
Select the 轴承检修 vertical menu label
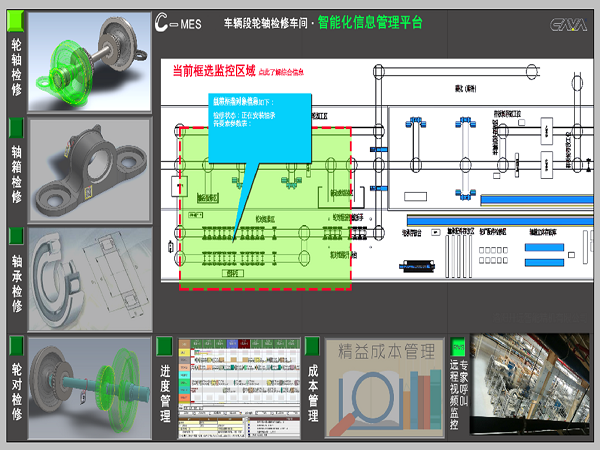click(x=16, y=284)
